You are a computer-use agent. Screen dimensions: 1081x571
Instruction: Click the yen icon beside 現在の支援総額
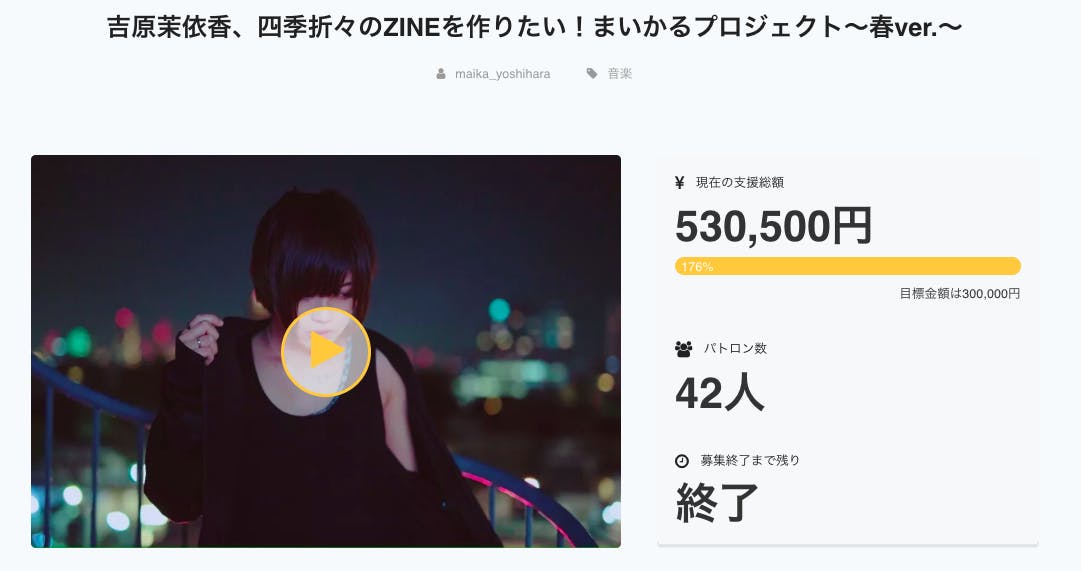(680, 182)
